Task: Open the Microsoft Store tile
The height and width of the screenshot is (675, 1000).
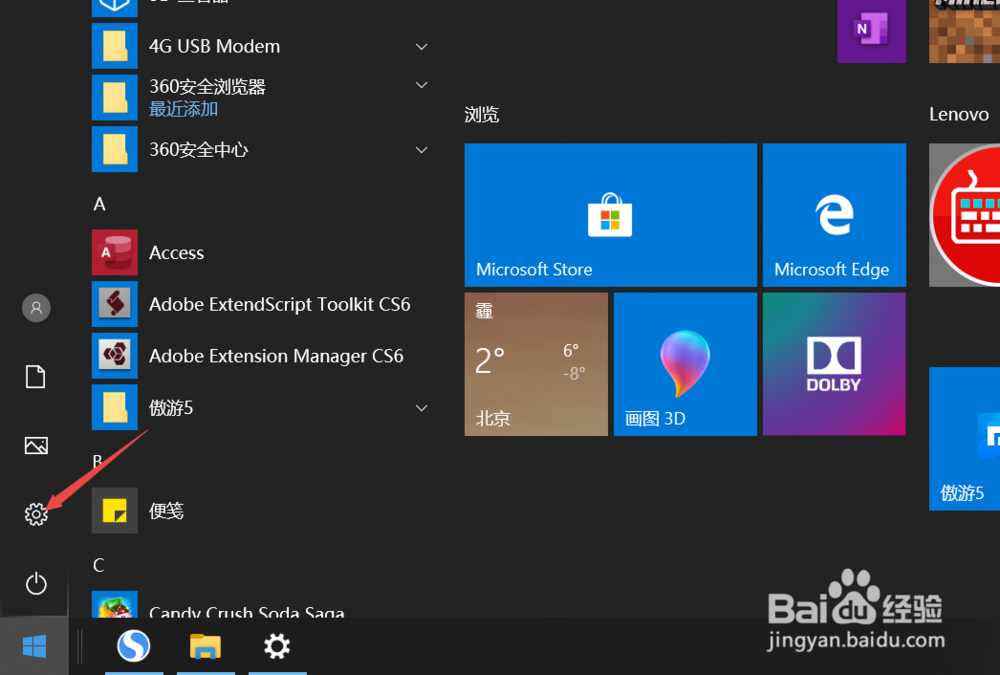Action: [x=610, y=215]
